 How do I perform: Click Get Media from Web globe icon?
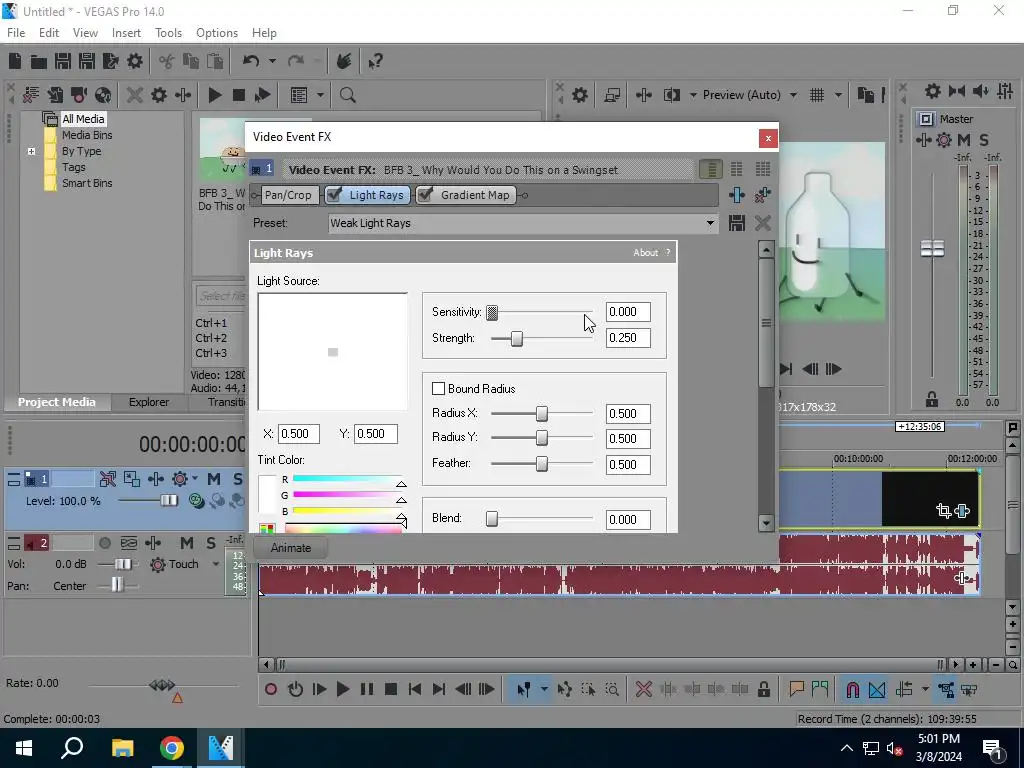click(x=103, y=95)
